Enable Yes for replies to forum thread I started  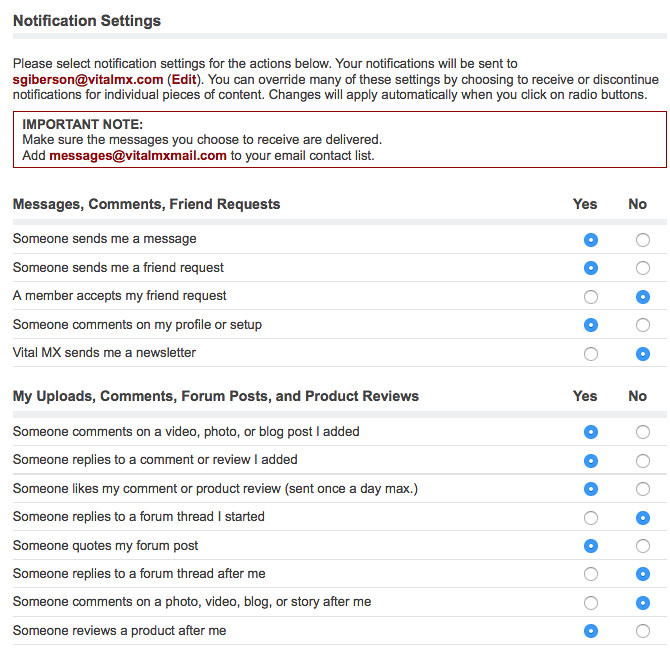(x=591, y=518)
